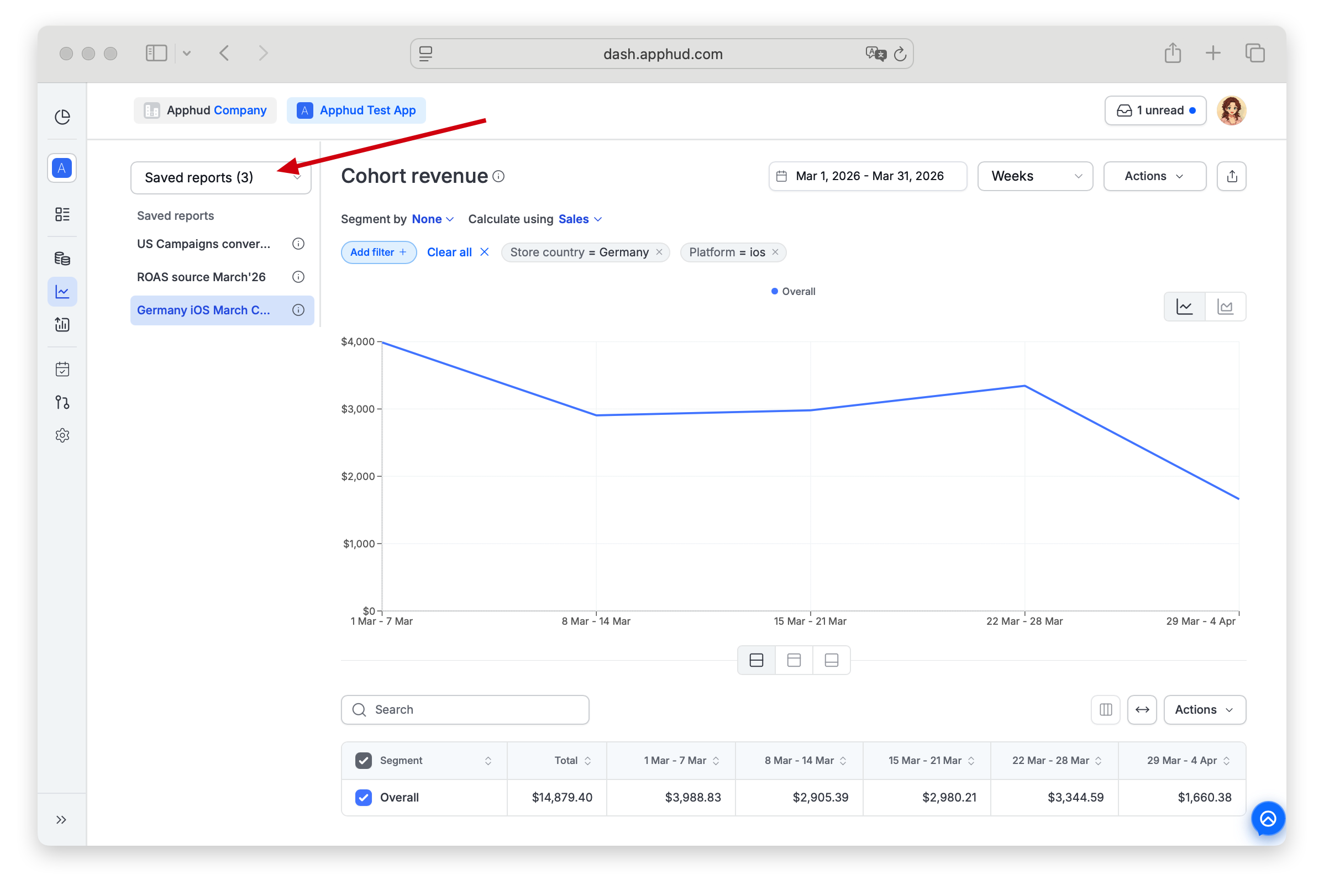This screenshot has height=896, width=1324.
Task: Open the Apphud Company tab
Action: pos(205,110)
